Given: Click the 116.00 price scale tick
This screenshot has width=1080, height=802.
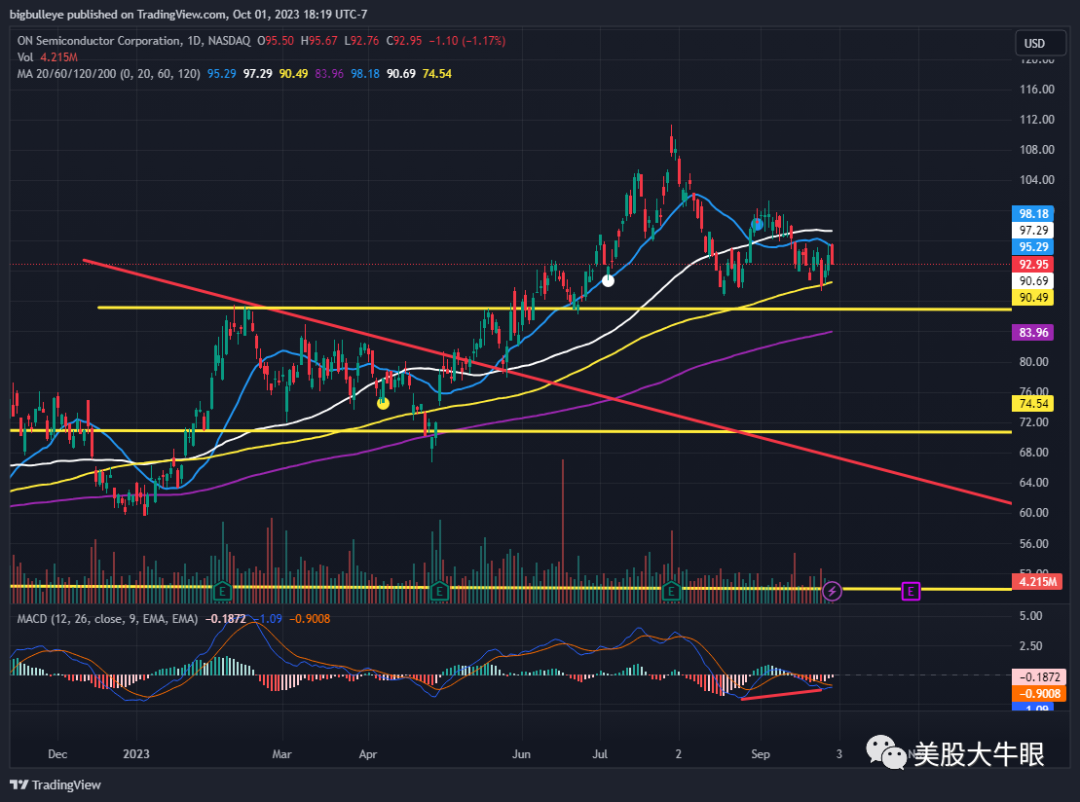Looking at the screenshot, I should [1037, 89].
